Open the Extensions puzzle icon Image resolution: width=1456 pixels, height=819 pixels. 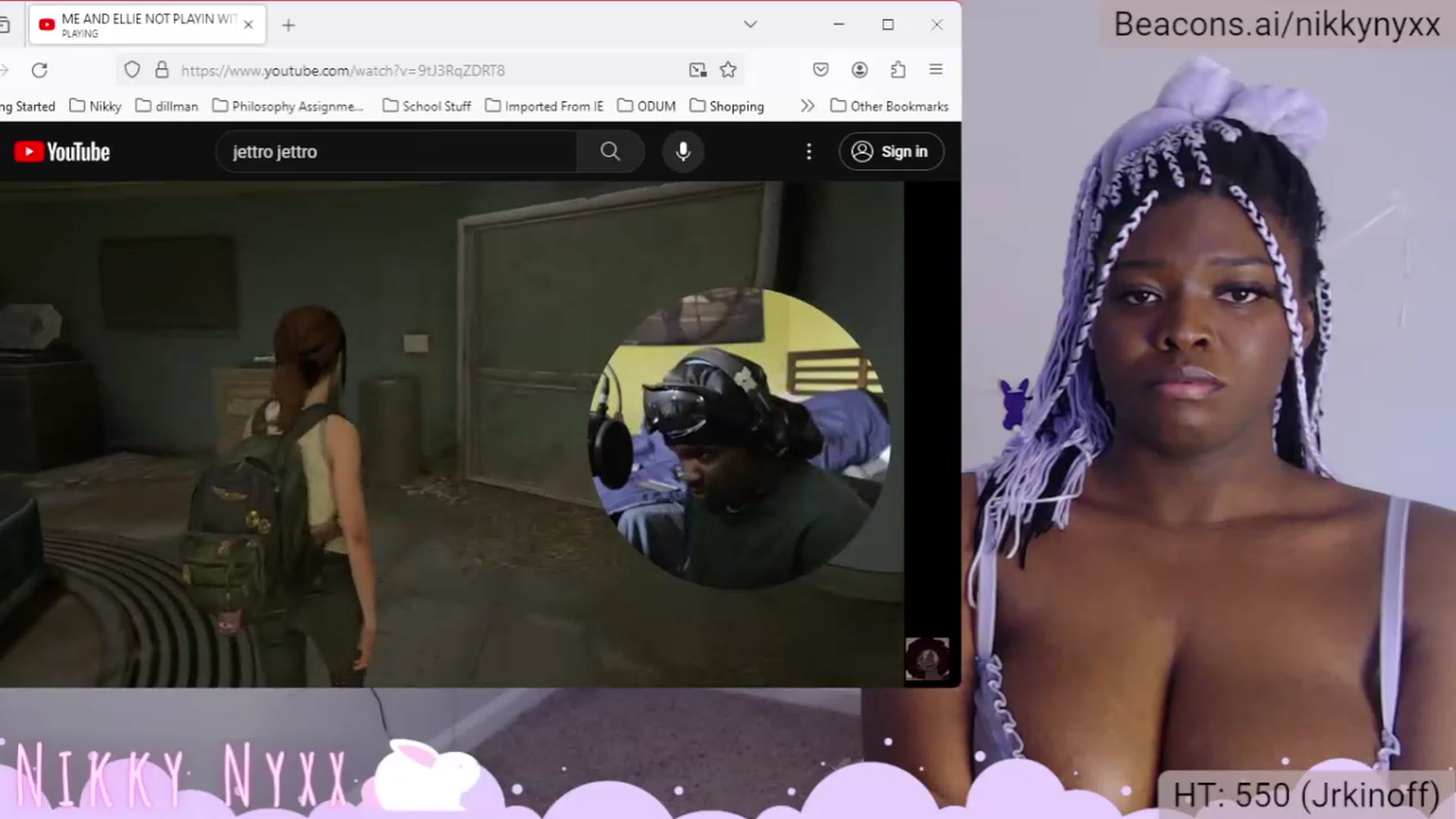tap(898, 70)
